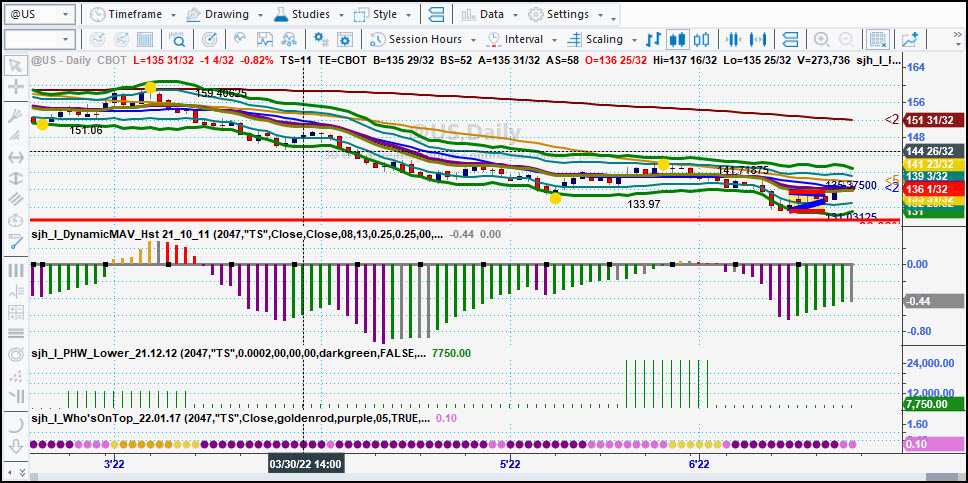
Task: Select the trendline drawing tool
Action: click(16, 242)
